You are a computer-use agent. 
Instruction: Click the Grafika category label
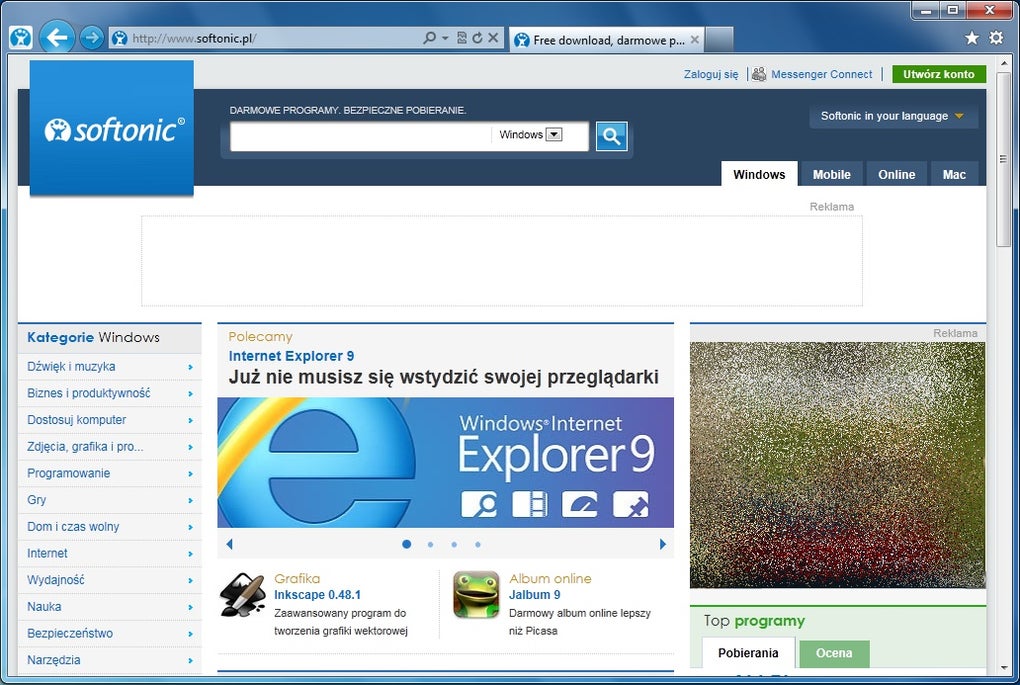pyautogui.click(x=297, y=578)
